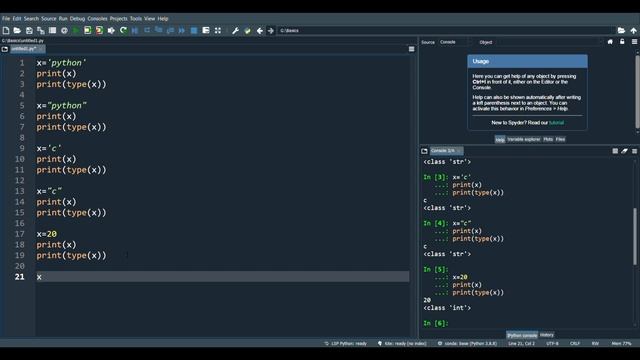
Task: Switch to Files tab
Action: [560, 139]
